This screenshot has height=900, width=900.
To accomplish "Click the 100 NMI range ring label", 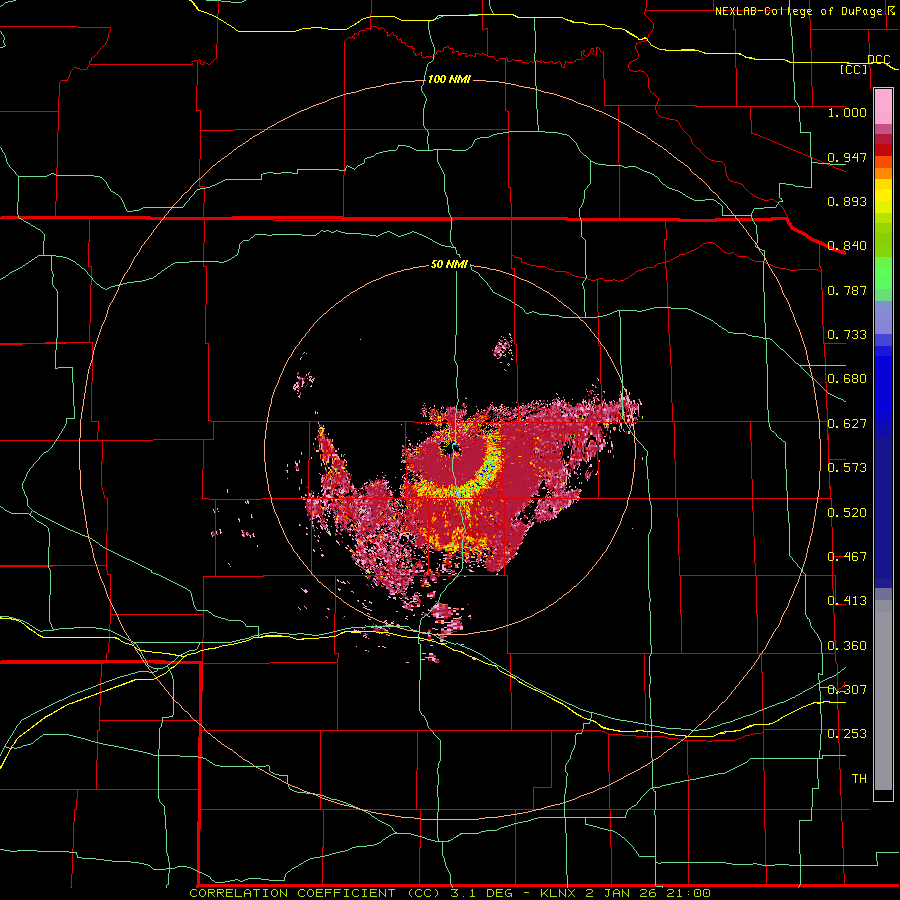I will pos(449,79).
